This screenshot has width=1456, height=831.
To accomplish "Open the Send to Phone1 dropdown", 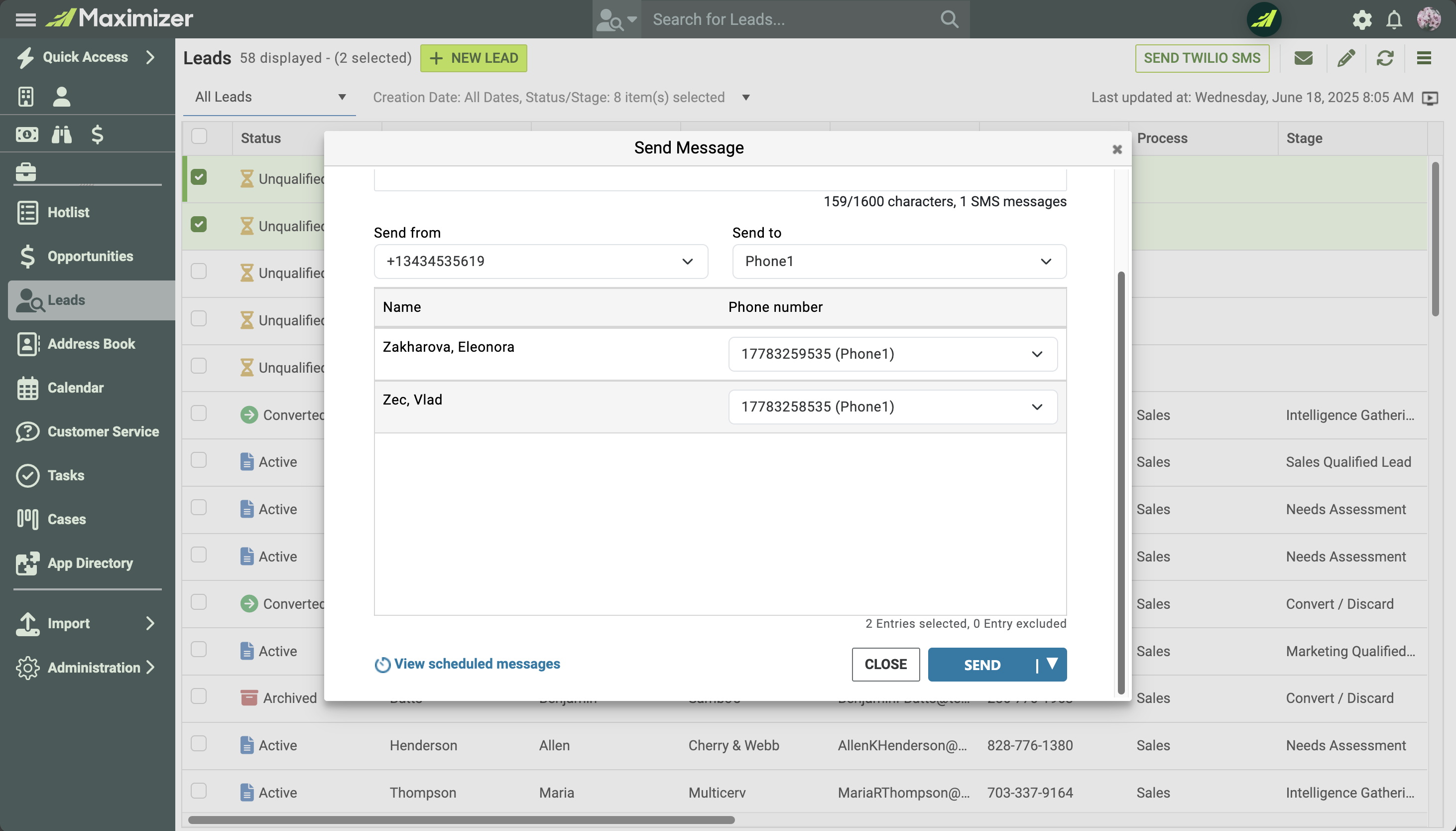I will [899, 262].
